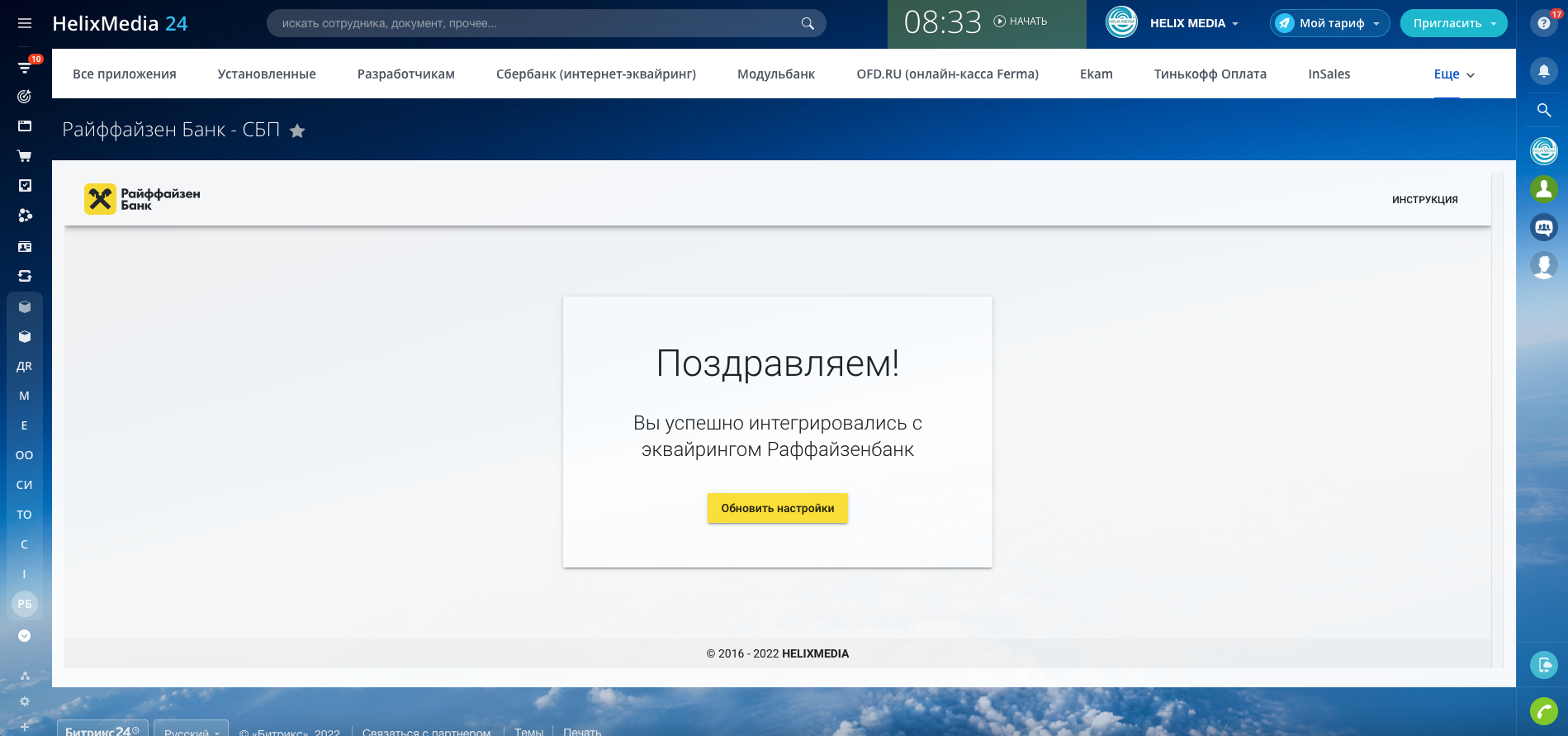Click the Связаться с партнером footer link

(x=426, y=732)
